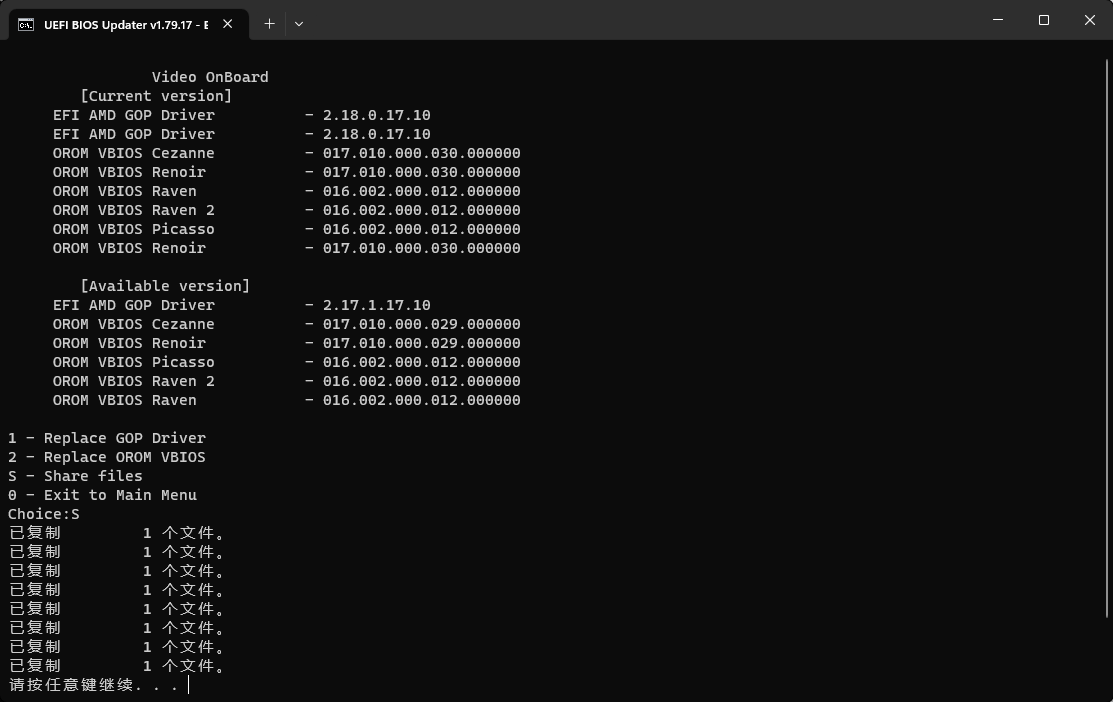Click the minimize icon in the title bar
Viewport: 1113px width, 702px height.
pos(997,20)
